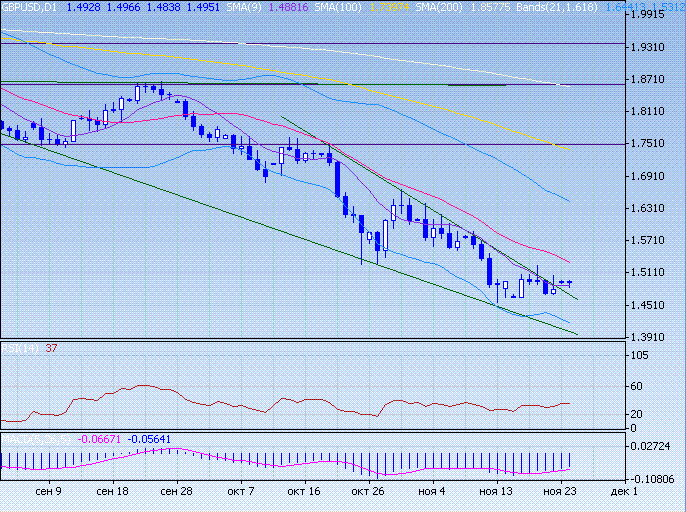The width and height of the screenshot is (686, 512).
Task: Click the RSI(14) panel label
Action: [18, 348]
